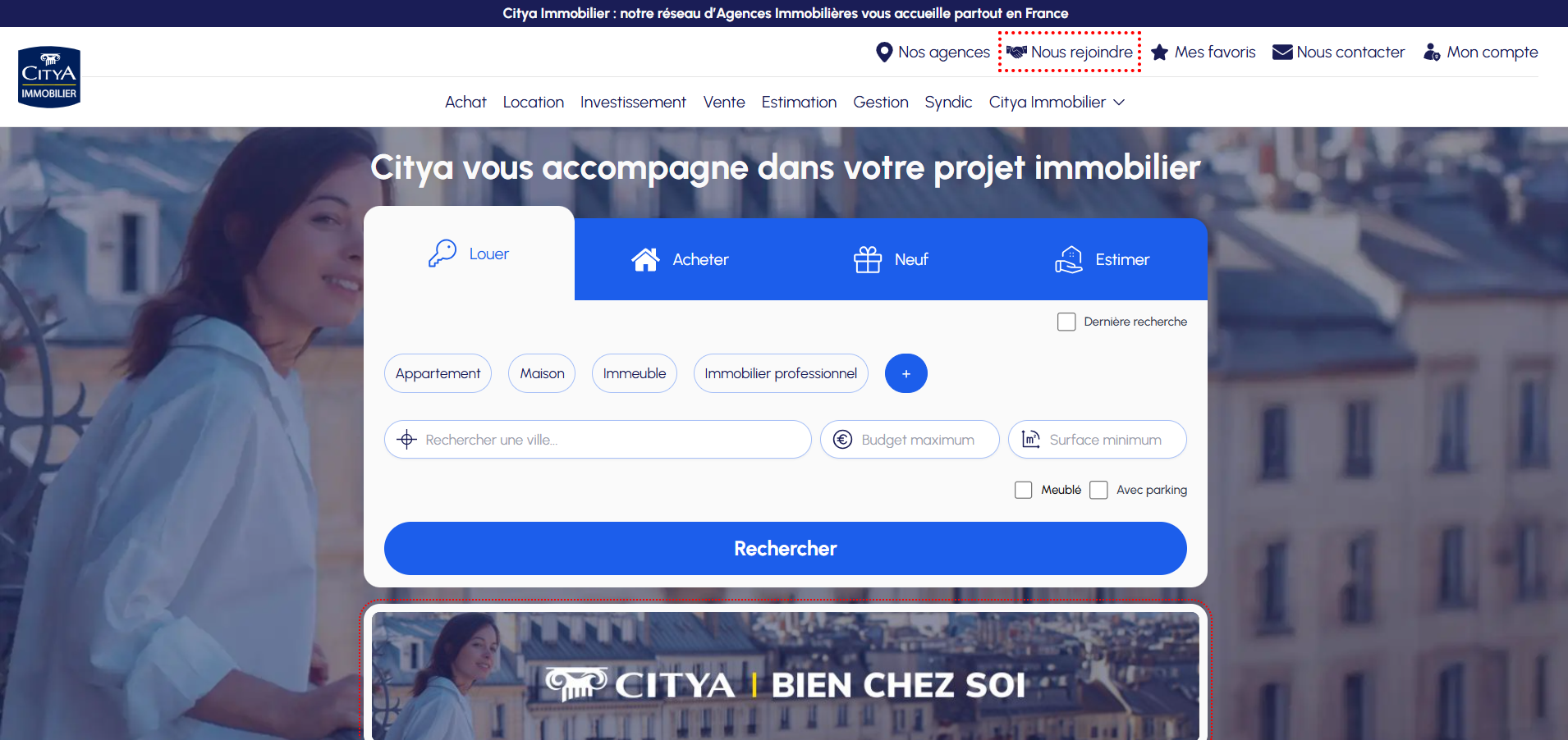
Task: Open the Estimation menu item
Action: coord(799,102)
